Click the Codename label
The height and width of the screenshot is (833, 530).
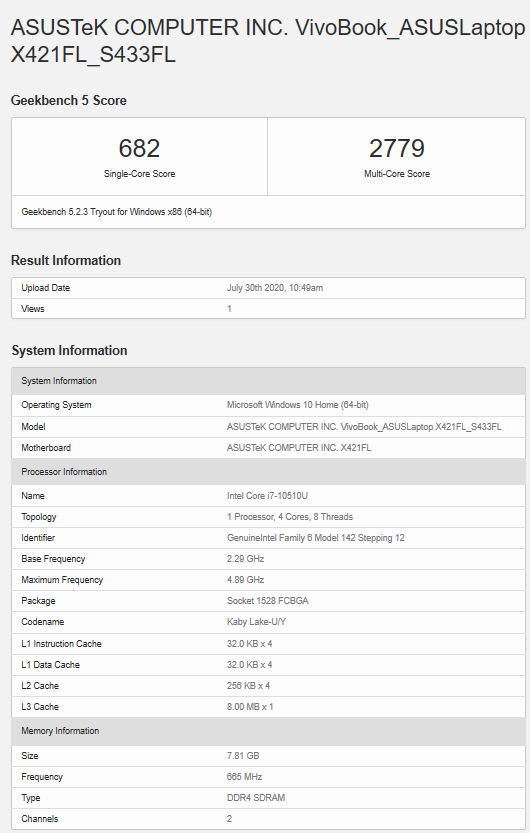pyautogui.click(x=42, y=622)
